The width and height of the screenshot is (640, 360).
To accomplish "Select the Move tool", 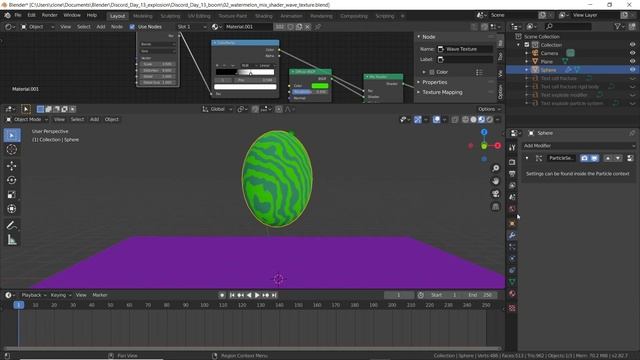I will pos(12,166).
